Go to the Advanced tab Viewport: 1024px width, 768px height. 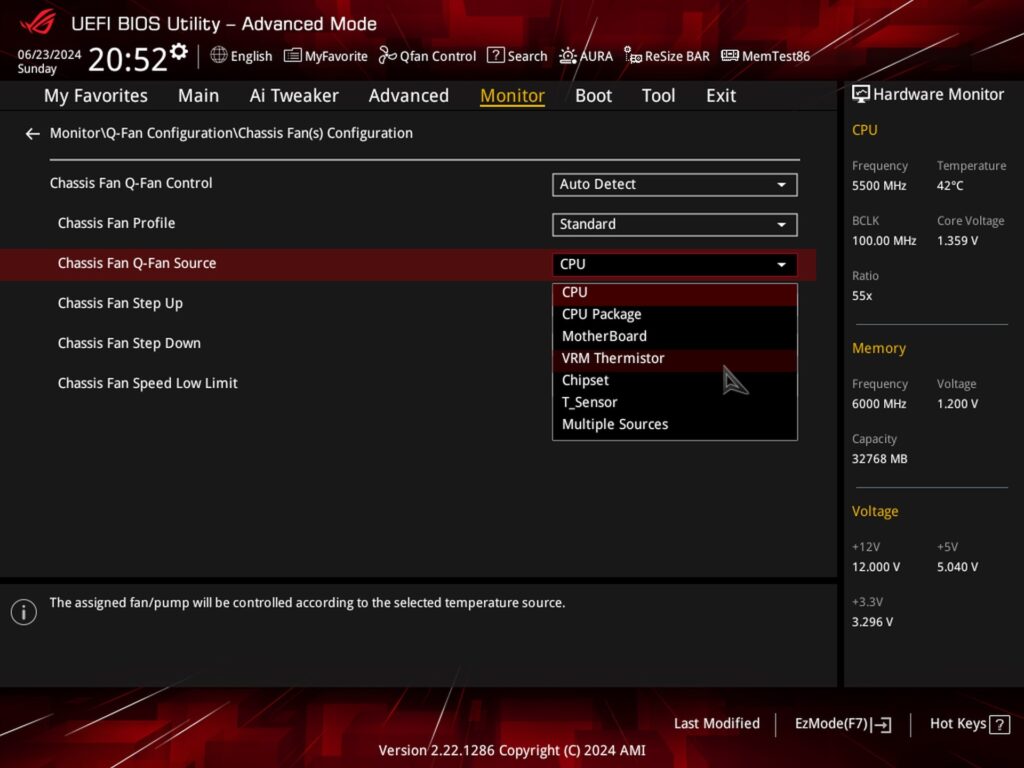[409, 96]
